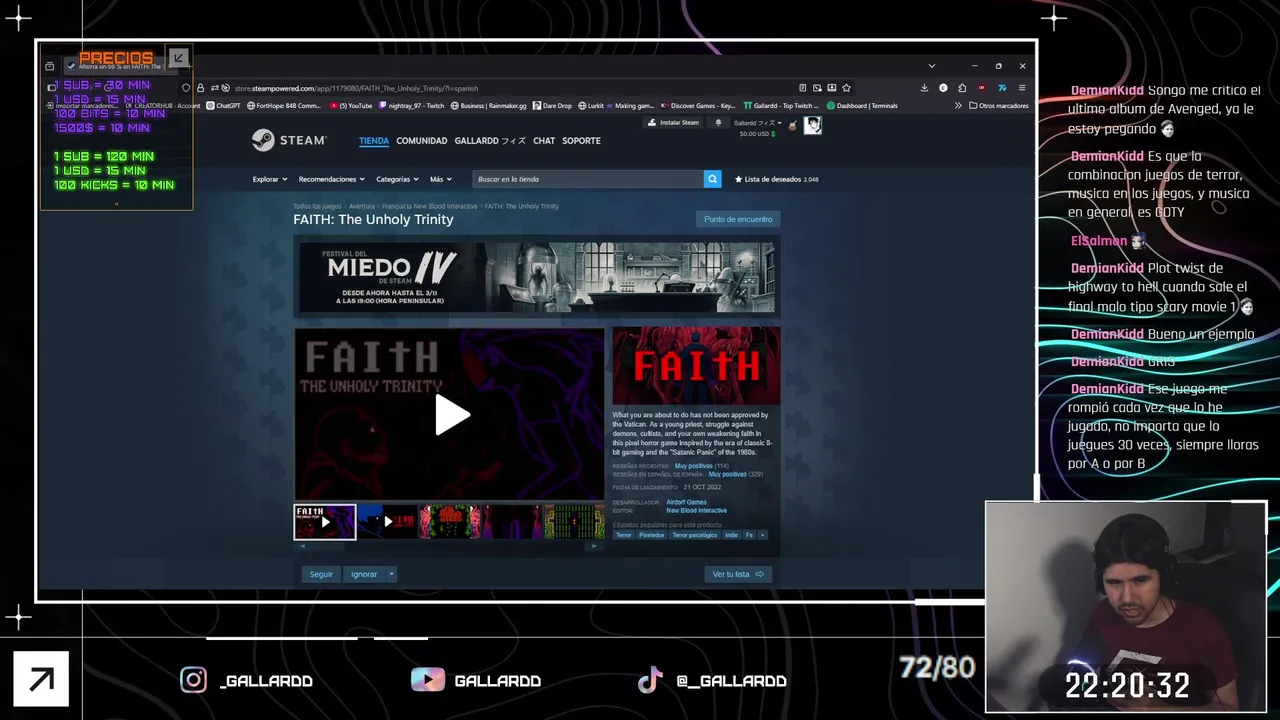Screen dimensions: 1280x720
Task: Show more tags with the plus button
Action: pyautogui.click(x=763, y=535)
